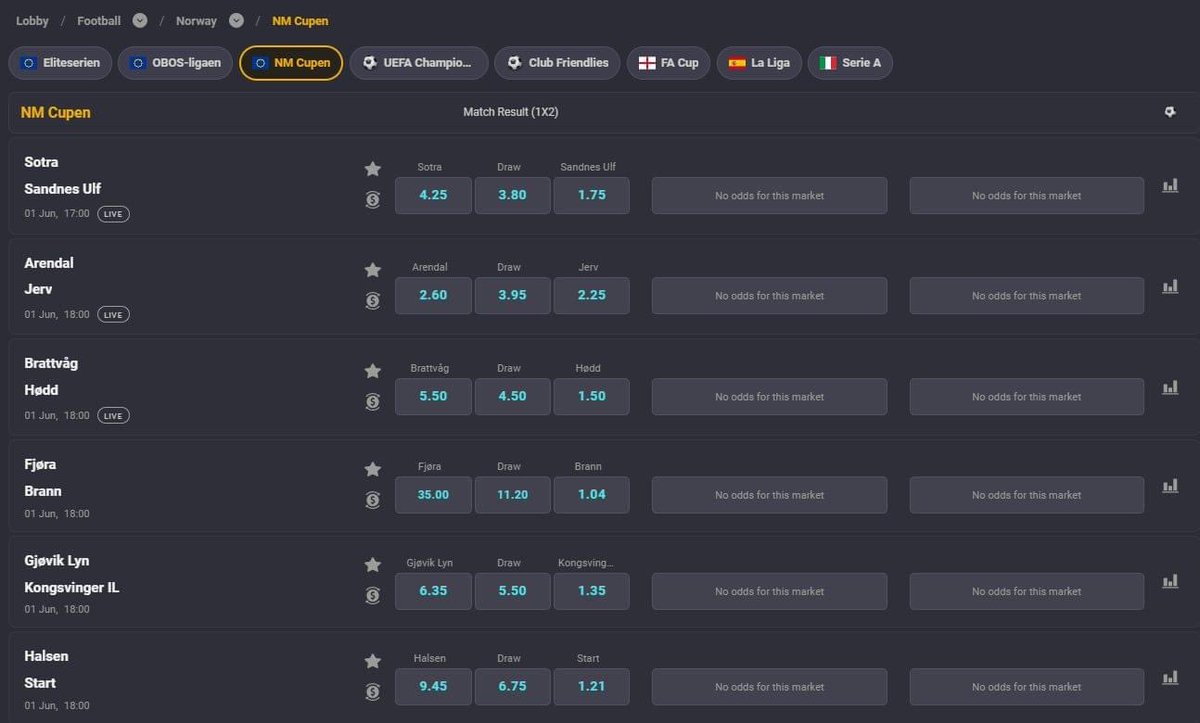Image resolution: width=1200 pixels, height=723 pixels.
Task: Open the Serie A tab
Action: (850, 63)
